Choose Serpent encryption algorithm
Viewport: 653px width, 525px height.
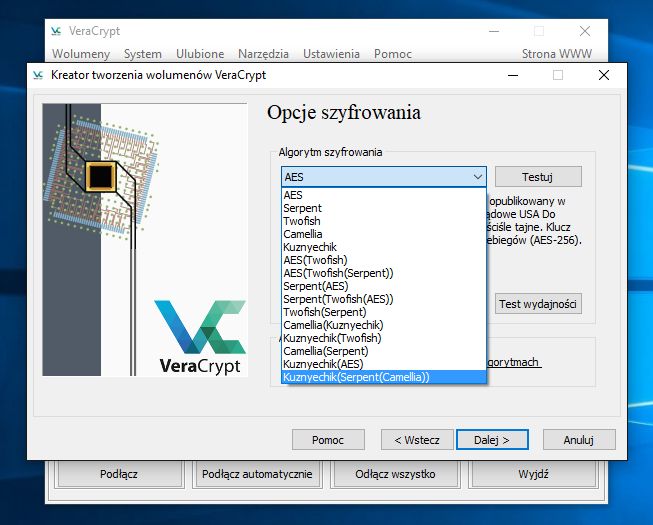pyautogui.click(x=384, y=208)
